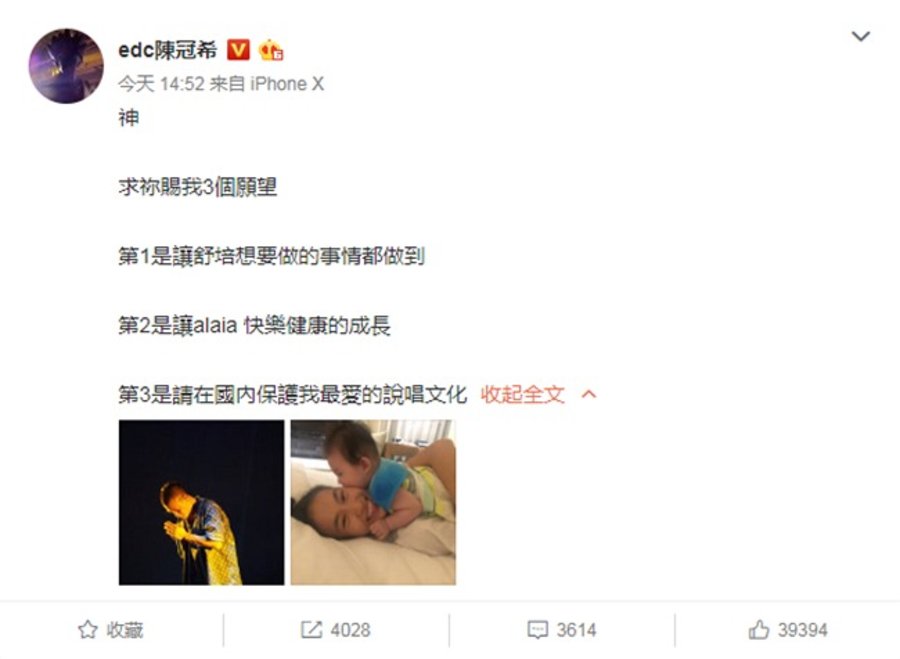
Task: Open the edc陳冠希 username link
Action: coord(168,50)
